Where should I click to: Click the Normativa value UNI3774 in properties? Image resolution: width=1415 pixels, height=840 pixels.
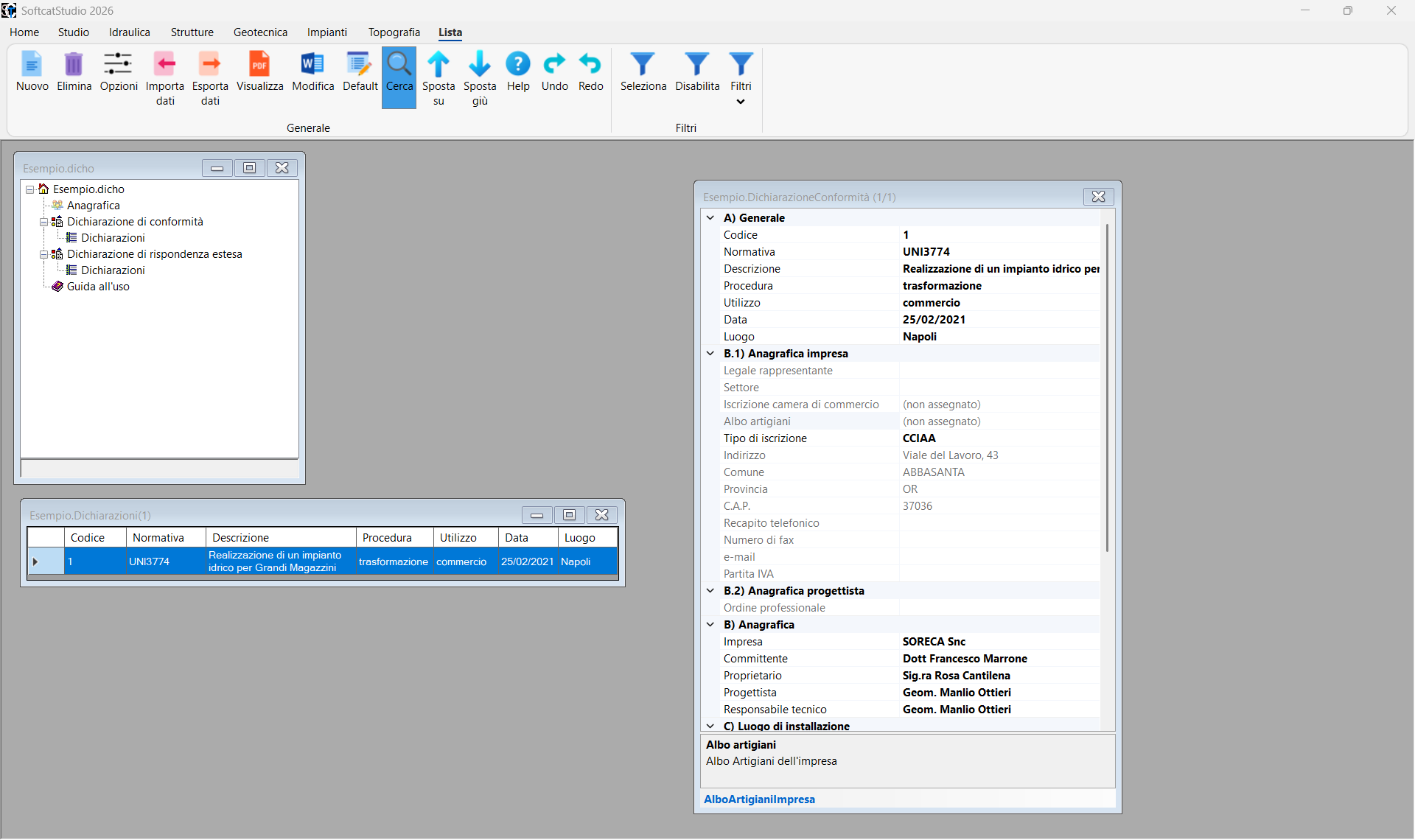point(926,252)
